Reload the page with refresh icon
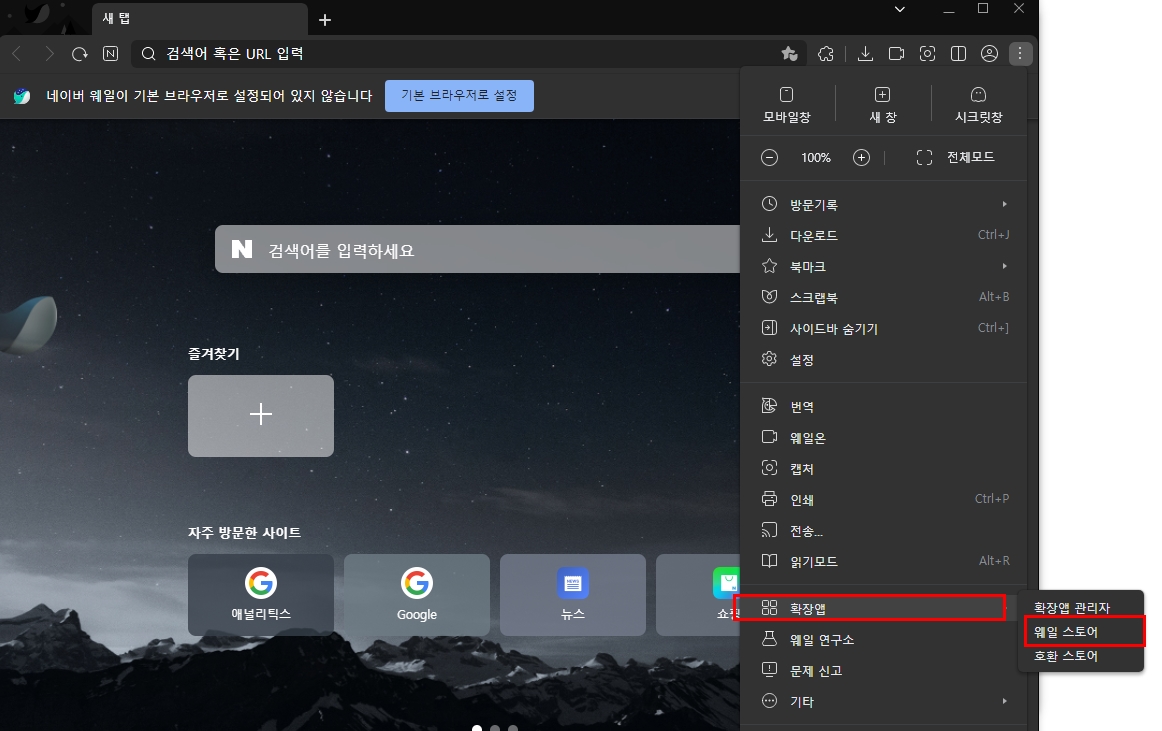 (79, 53)
